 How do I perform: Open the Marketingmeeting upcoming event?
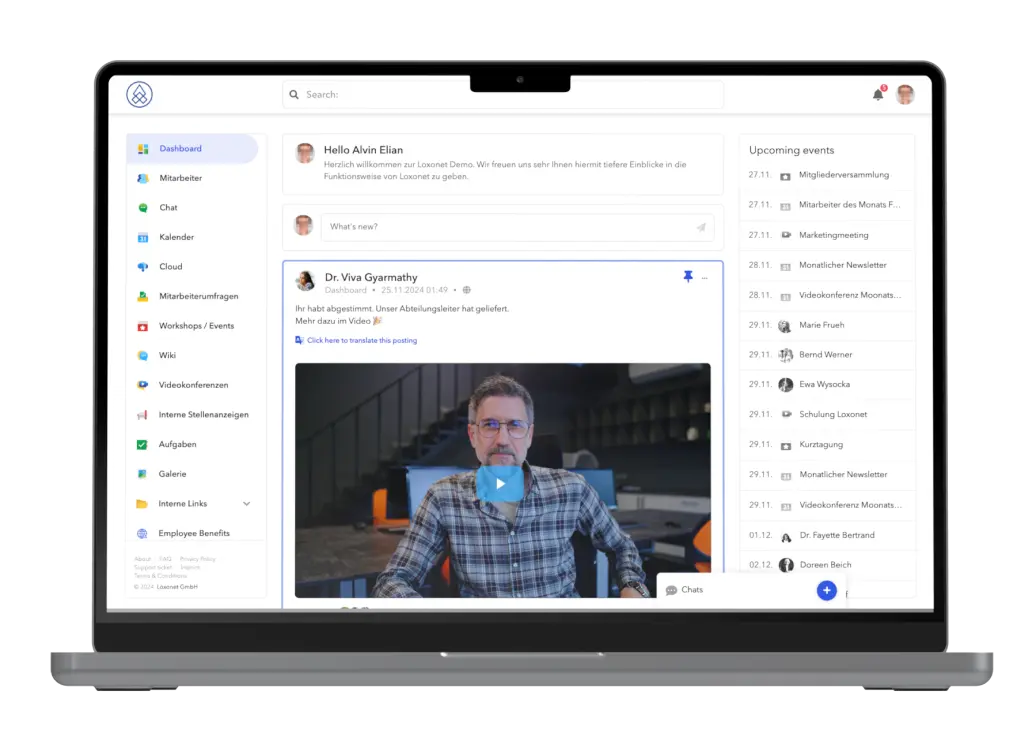coord(833,235)
